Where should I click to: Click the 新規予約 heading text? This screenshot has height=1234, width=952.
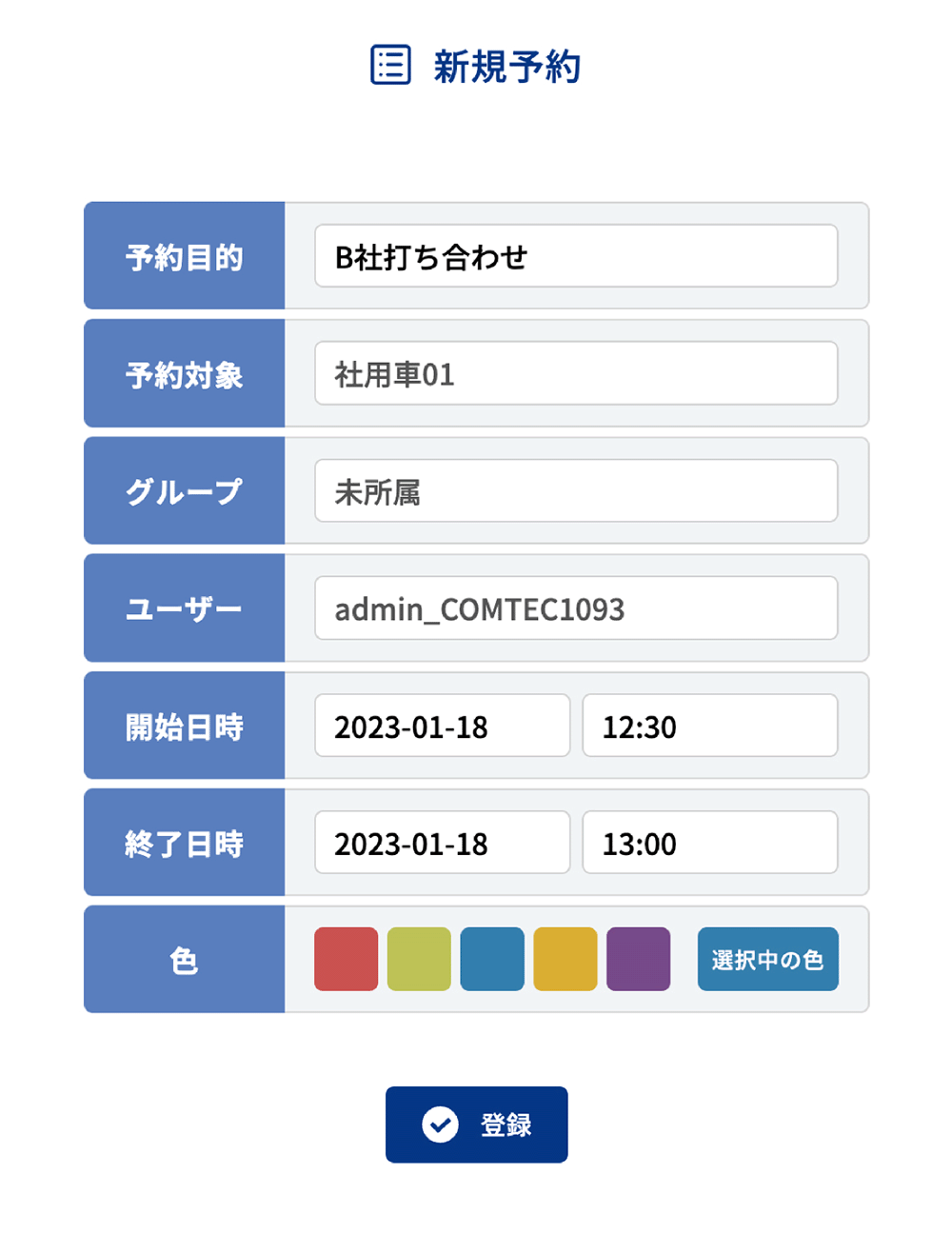point(506,67)
